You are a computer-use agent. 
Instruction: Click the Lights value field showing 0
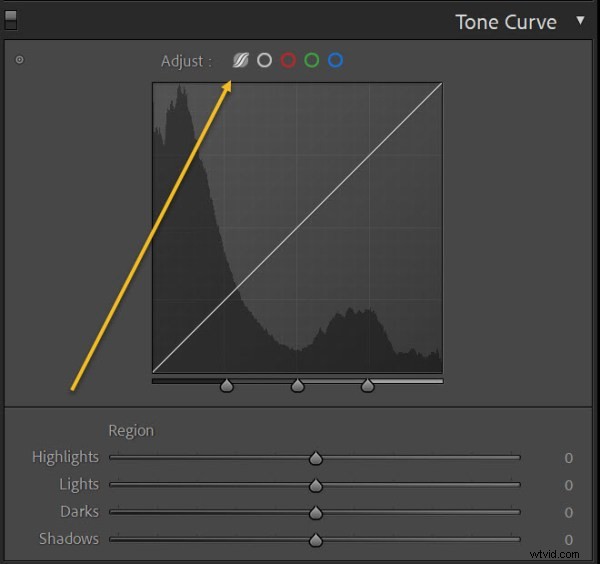(569, 485)
